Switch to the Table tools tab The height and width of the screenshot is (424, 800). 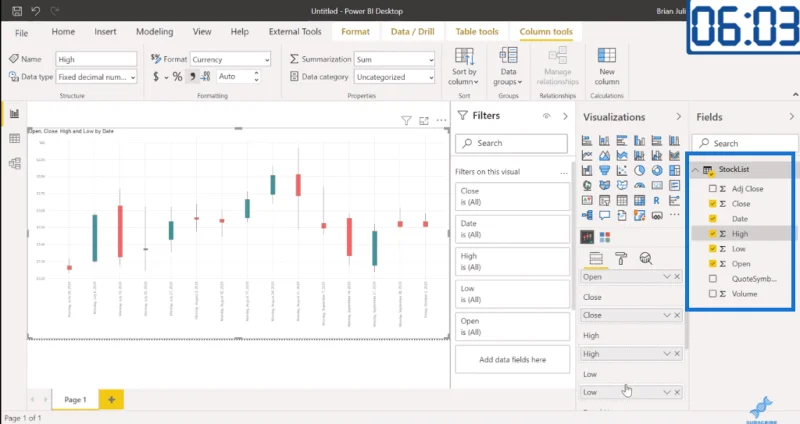(477, 32)
